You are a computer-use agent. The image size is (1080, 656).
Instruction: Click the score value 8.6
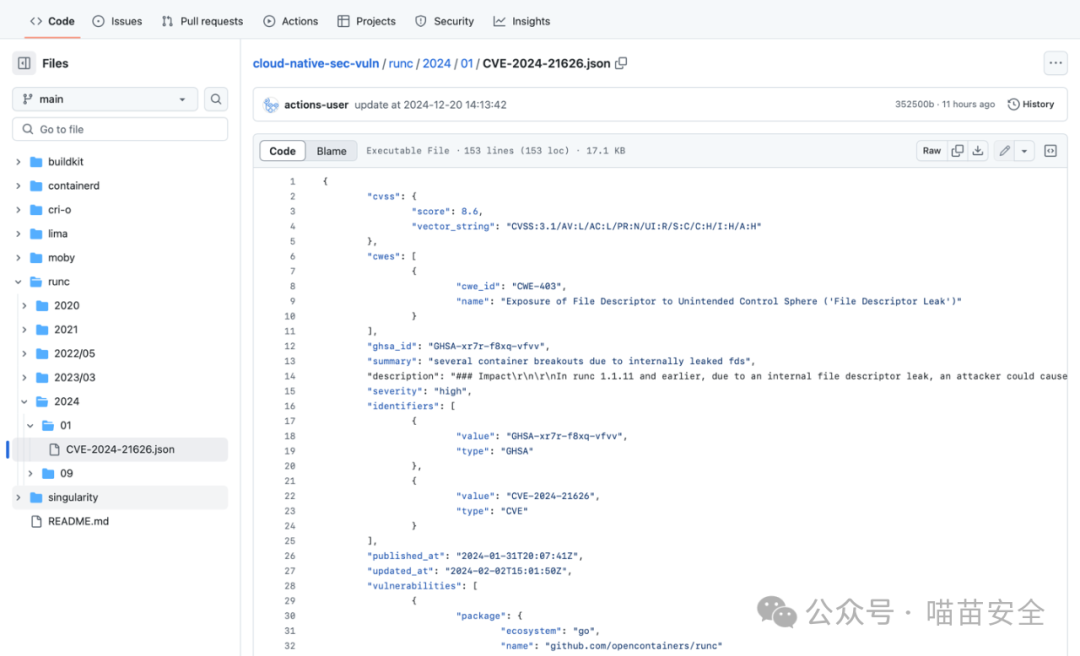click(x=470, y=212)
